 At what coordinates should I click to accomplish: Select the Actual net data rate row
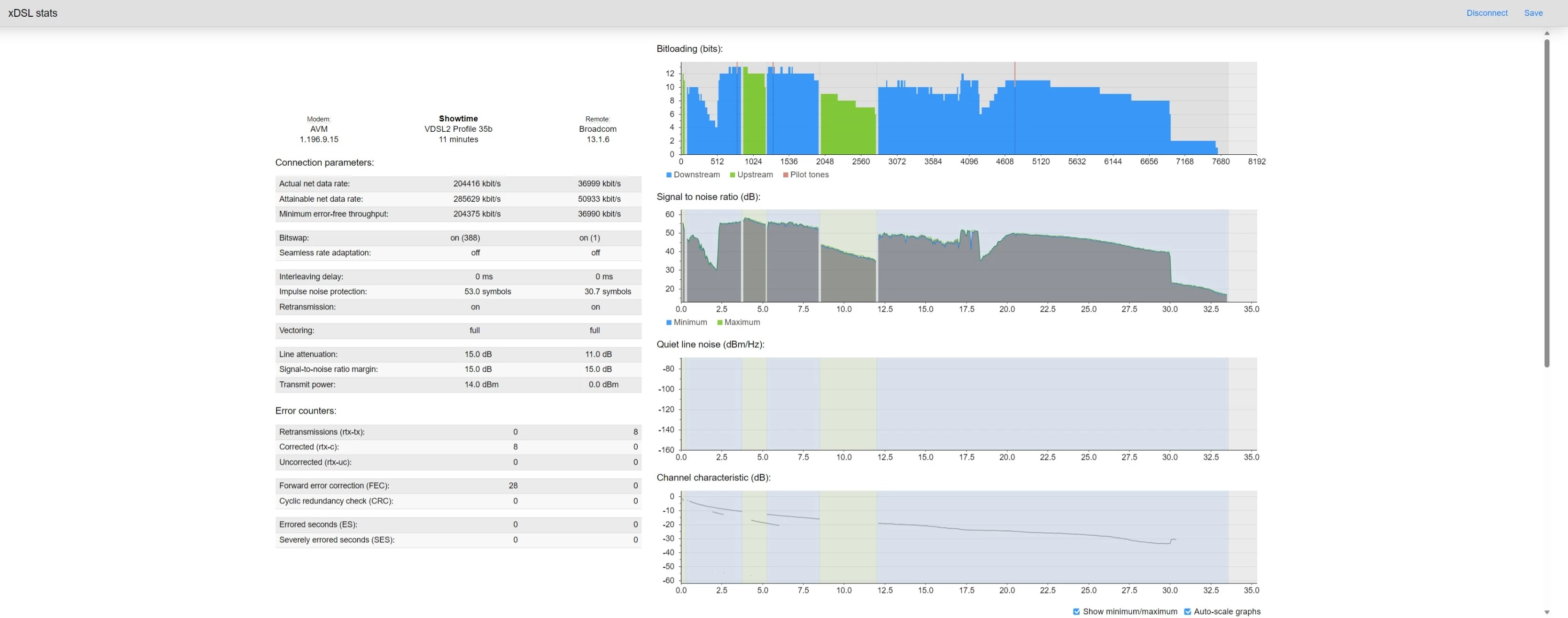pos(458,183)
